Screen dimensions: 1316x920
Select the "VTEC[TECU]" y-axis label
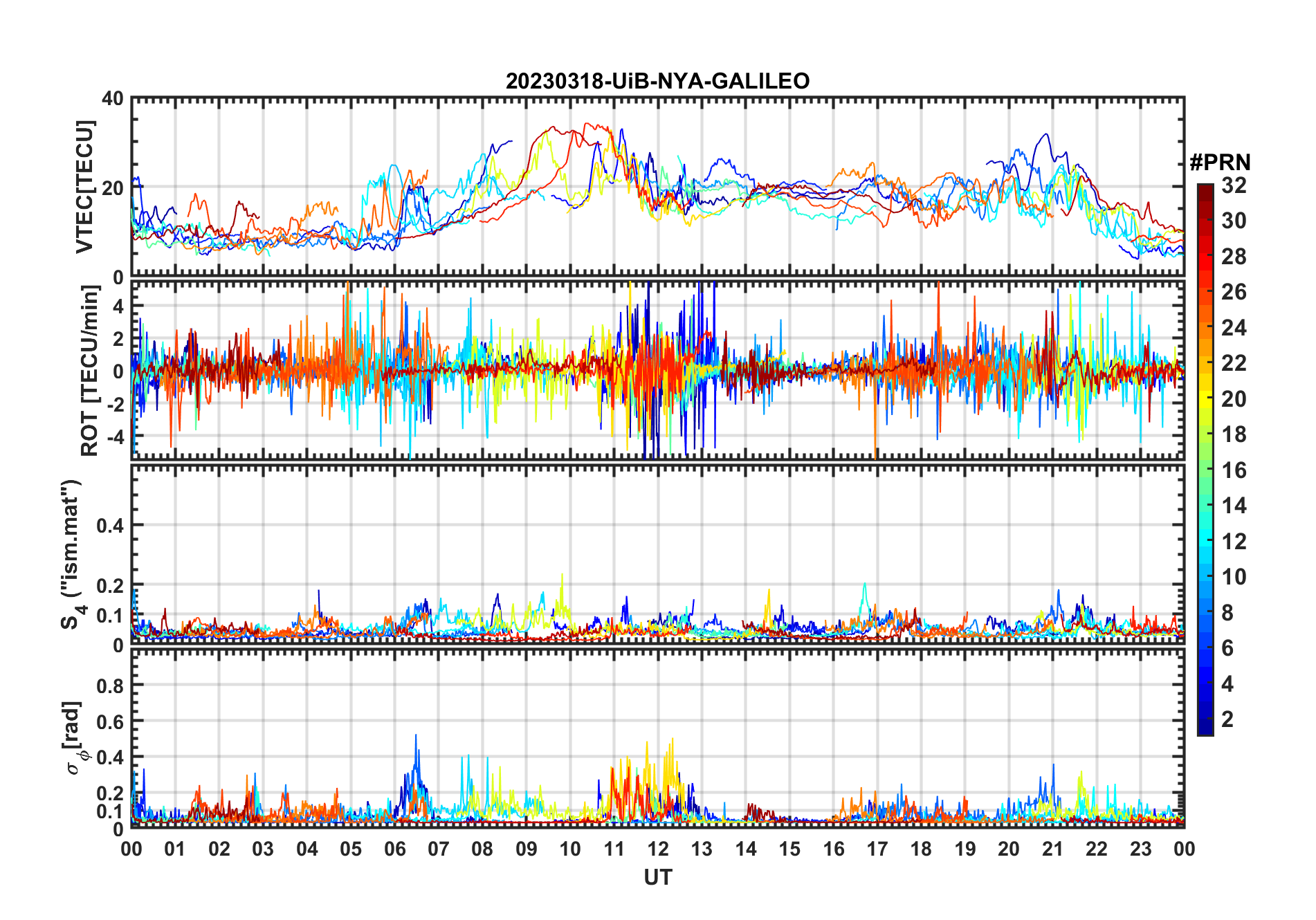coord(84,187)
